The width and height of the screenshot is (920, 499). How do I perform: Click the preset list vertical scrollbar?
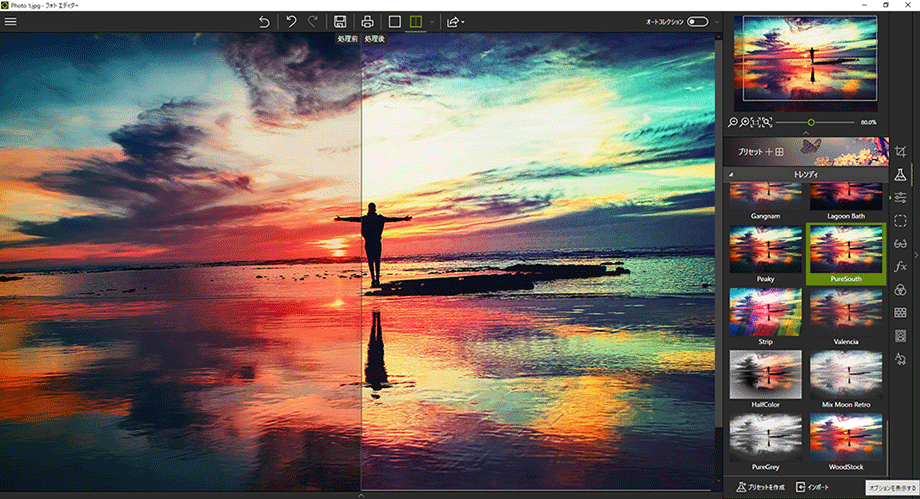[888, 448]
